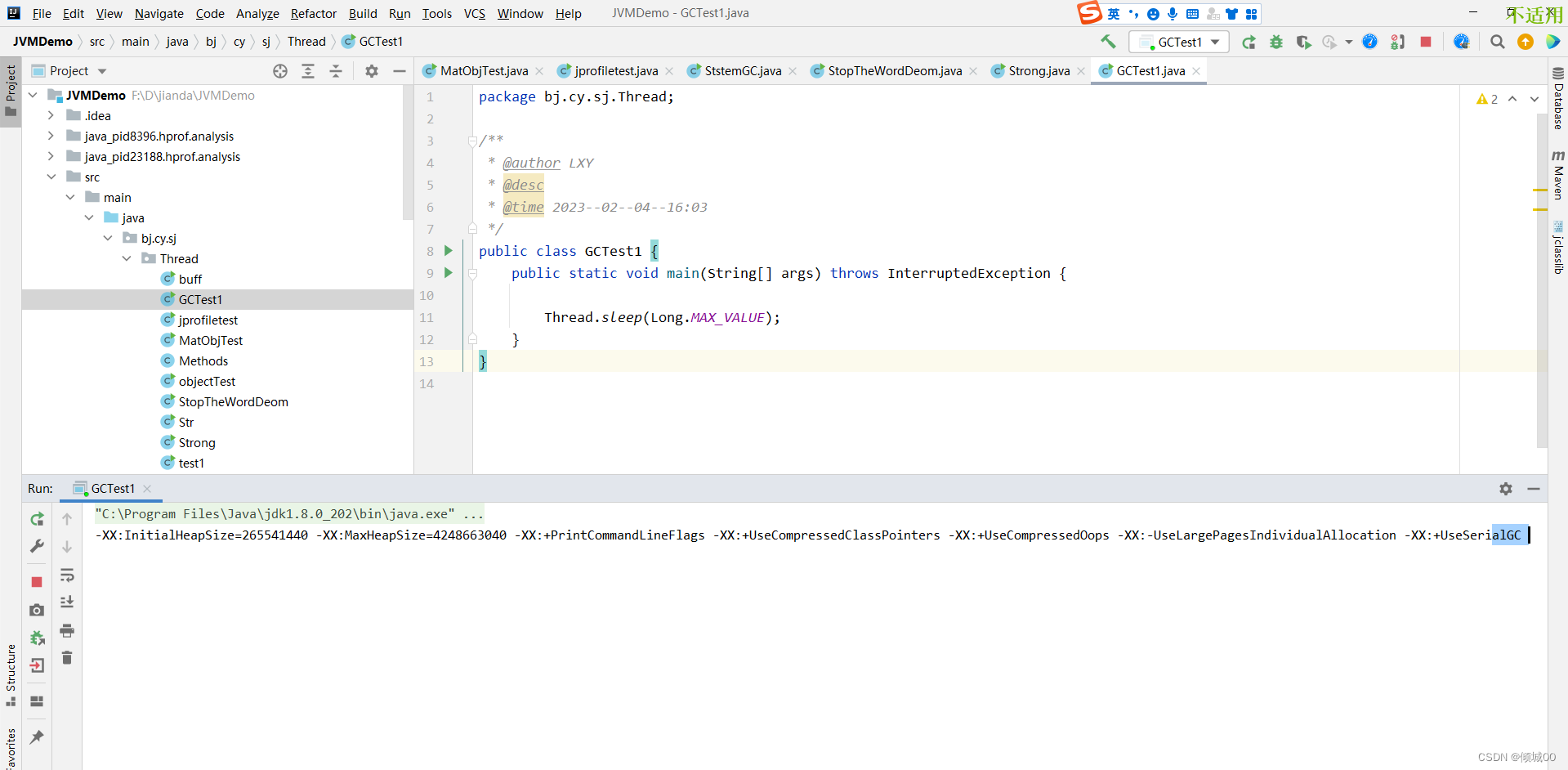Screen dimensions: 1568x770
Task: Click the Project tree vertical scrollbar
Action: 409,153
